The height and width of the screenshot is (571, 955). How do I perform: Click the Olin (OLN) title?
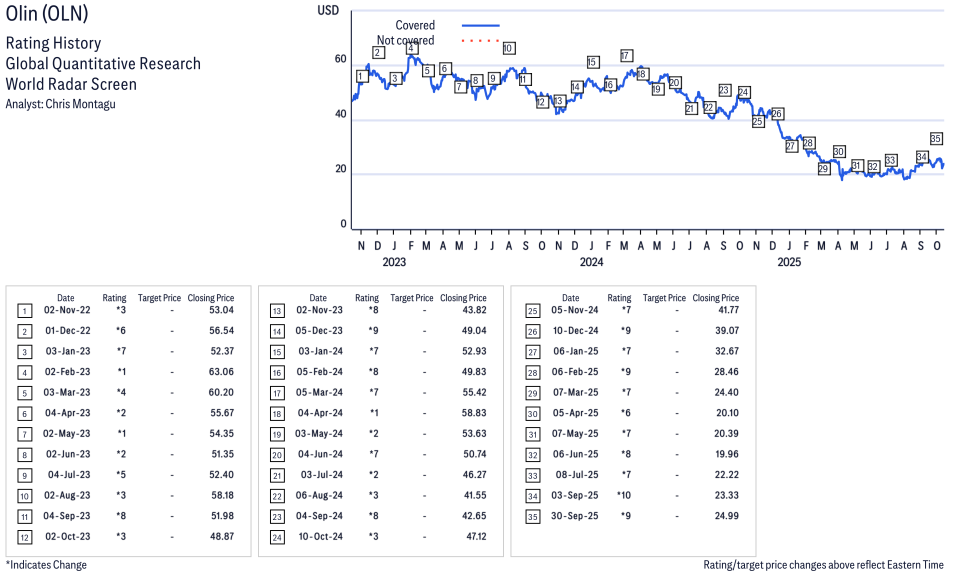coord(46,14)
